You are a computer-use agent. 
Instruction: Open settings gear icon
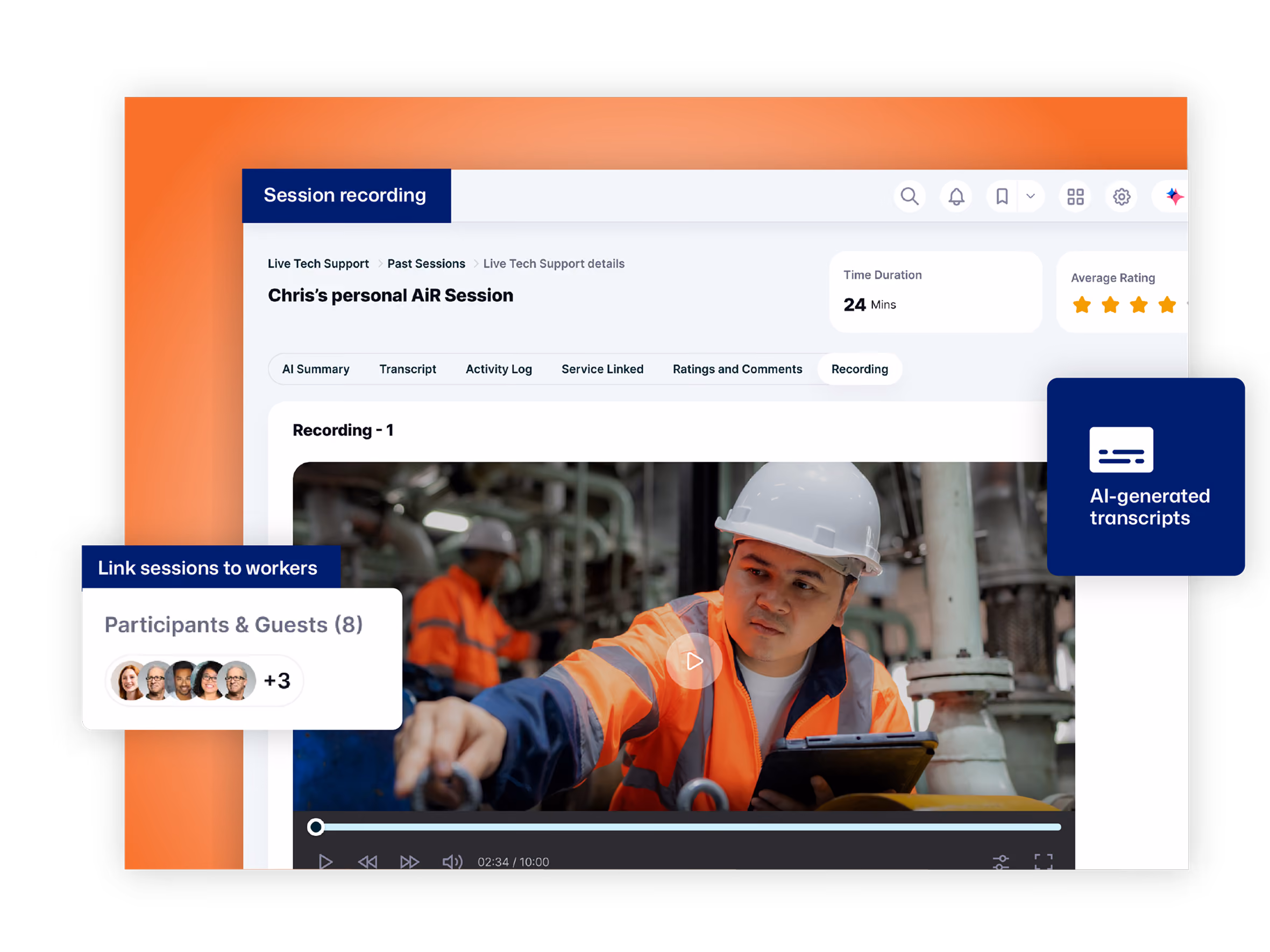click(x=1122, y=196)
